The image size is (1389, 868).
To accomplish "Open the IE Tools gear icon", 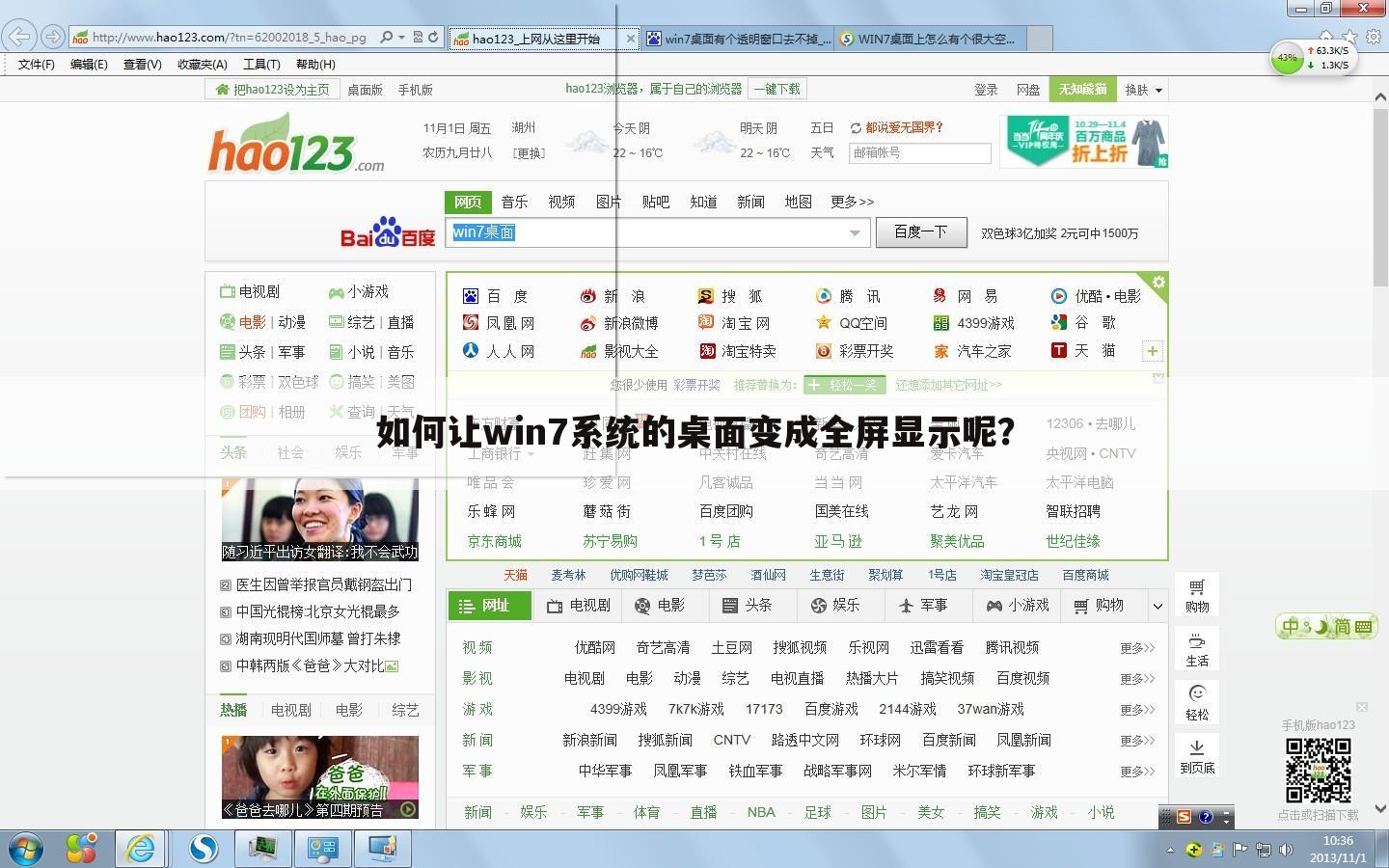I will click(1374, 38).
